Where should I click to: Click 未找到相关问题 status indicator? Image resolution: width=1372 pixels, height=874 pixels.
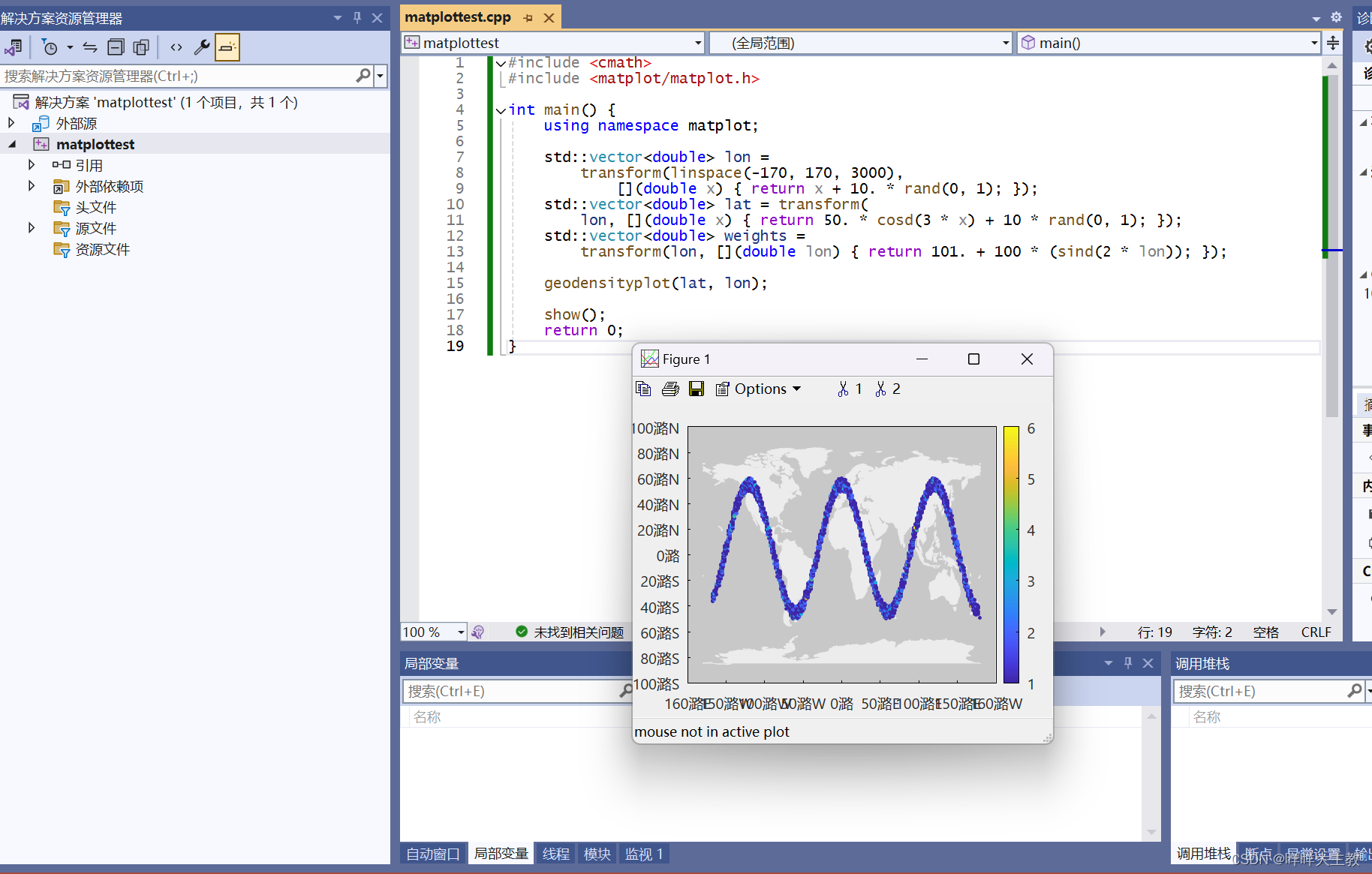(579, 632)
